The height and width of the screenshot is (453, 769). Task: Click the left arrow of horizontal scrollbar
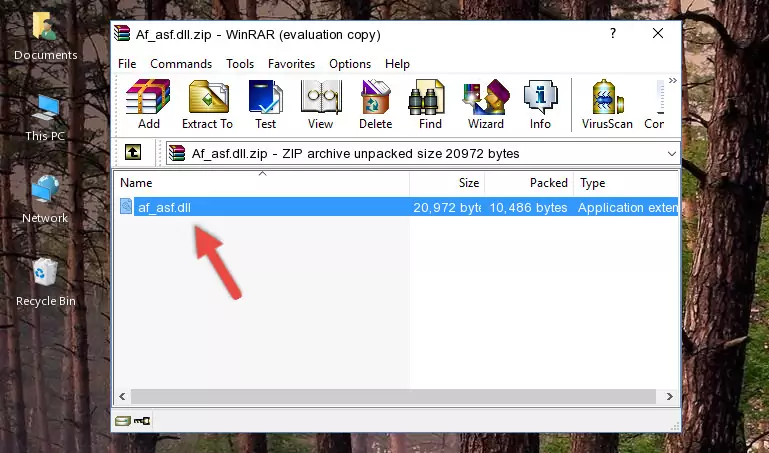tap(123, 396)
